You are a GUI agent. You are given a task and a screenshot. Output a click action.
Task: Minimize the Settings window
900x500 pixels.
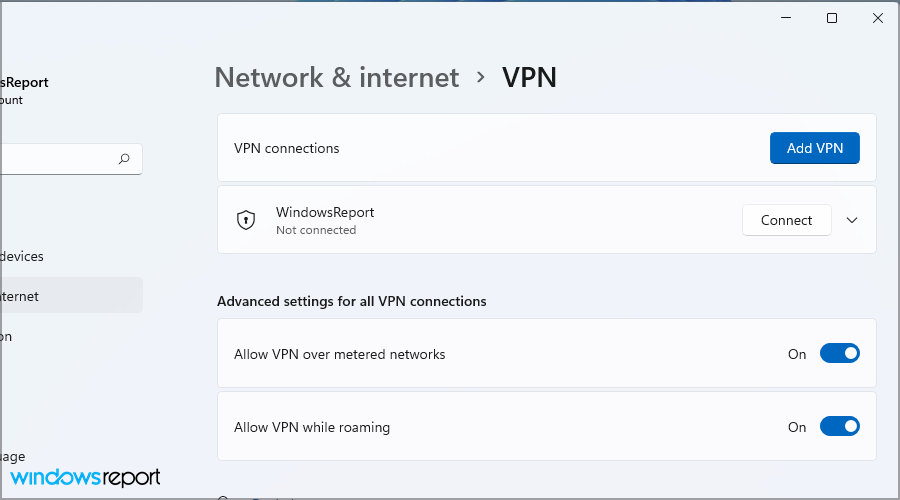click(785, 18)
